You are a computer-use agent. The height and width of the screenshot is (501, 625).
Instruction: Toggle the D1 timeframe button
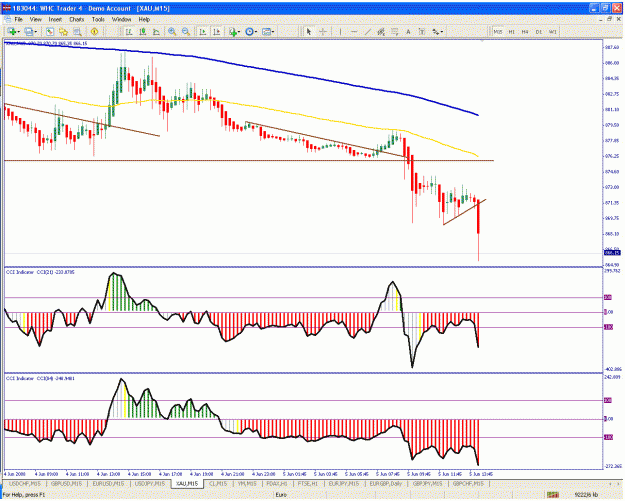tap(539, 31)
